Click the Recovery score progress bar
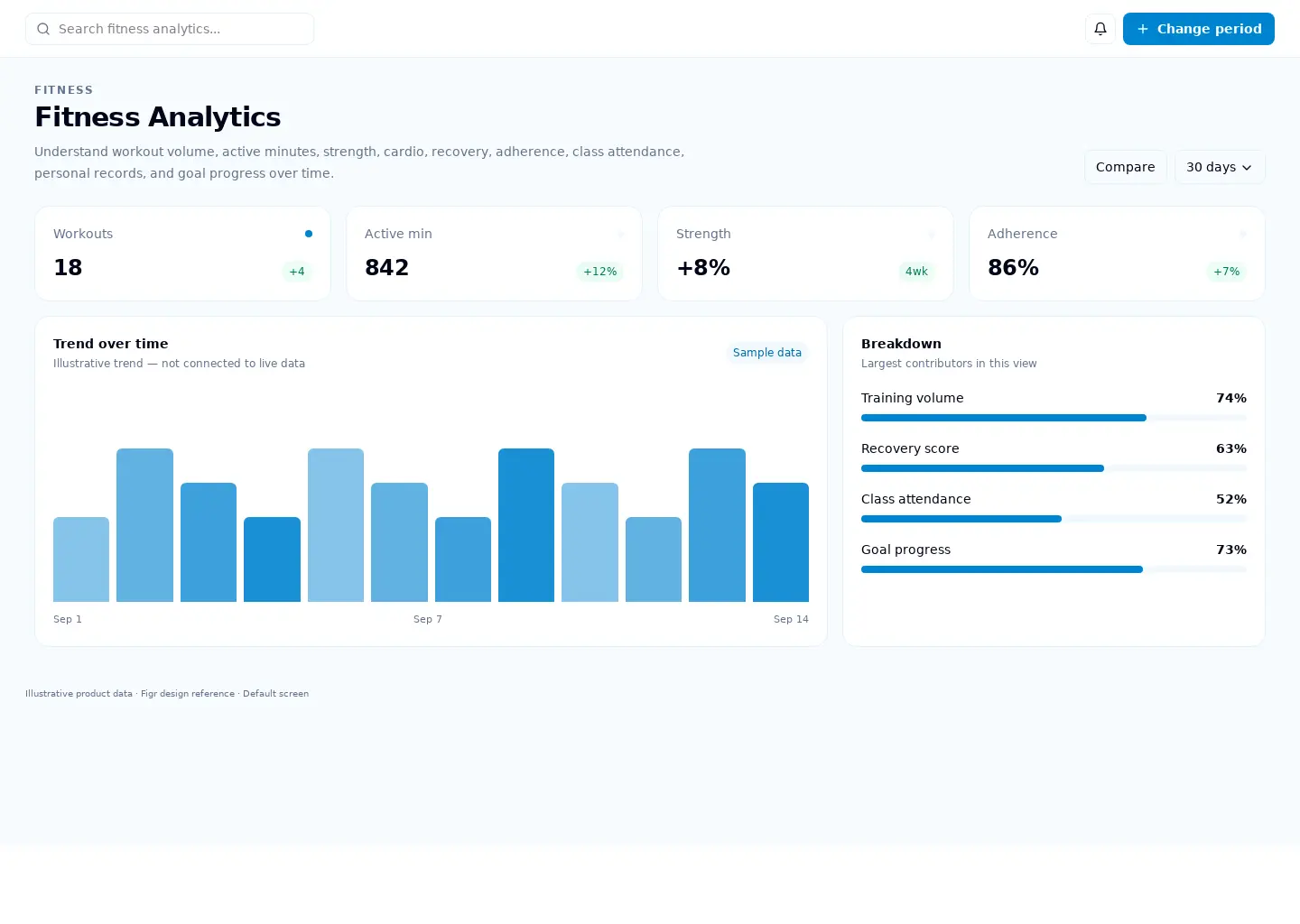This screenshot has width=1300, height=924. click(x=1054, y=468)
